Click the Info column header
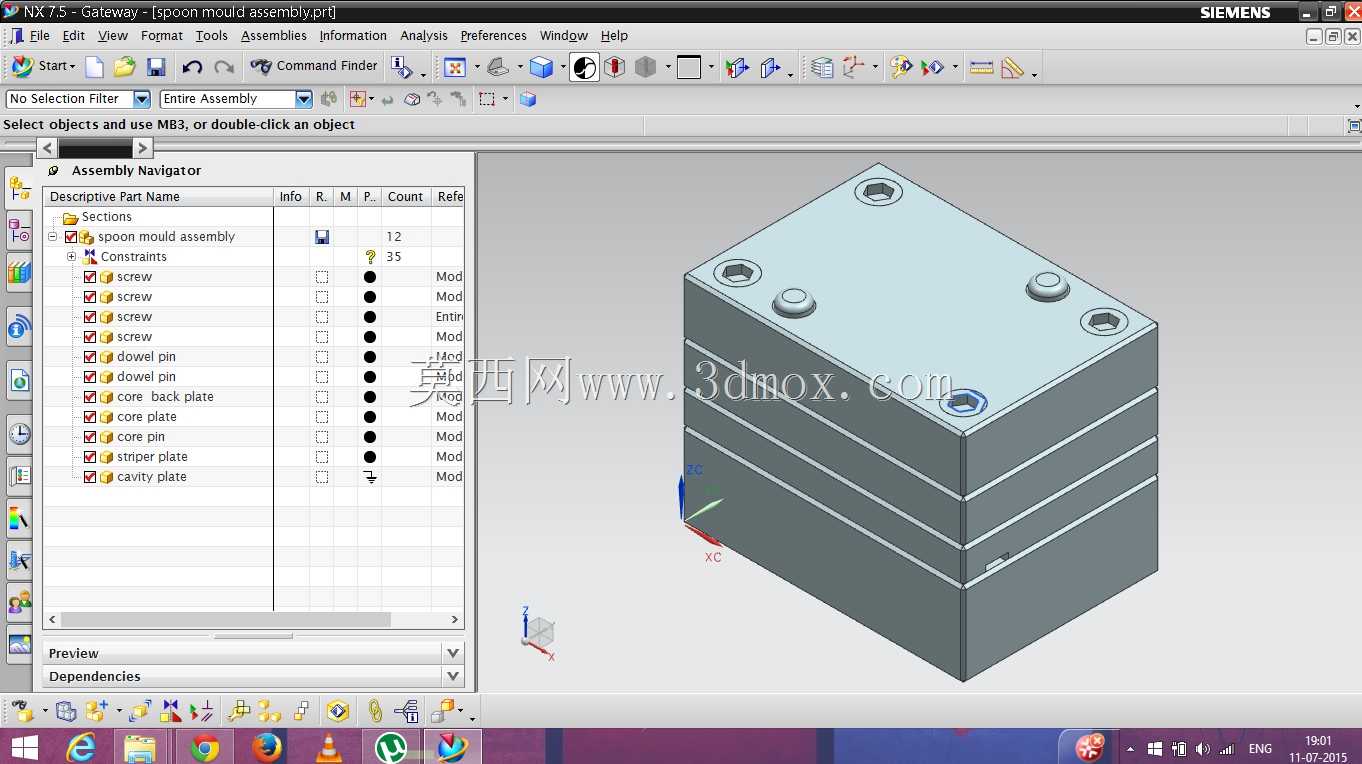This screenshot has height=764, width=1362. click(x=291, y=197)
